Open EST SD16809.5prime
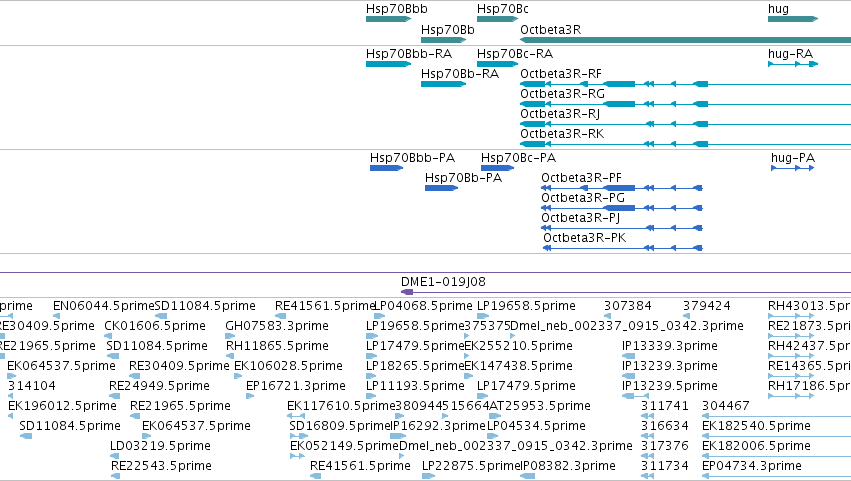The image size is (851, 481). 299,436
